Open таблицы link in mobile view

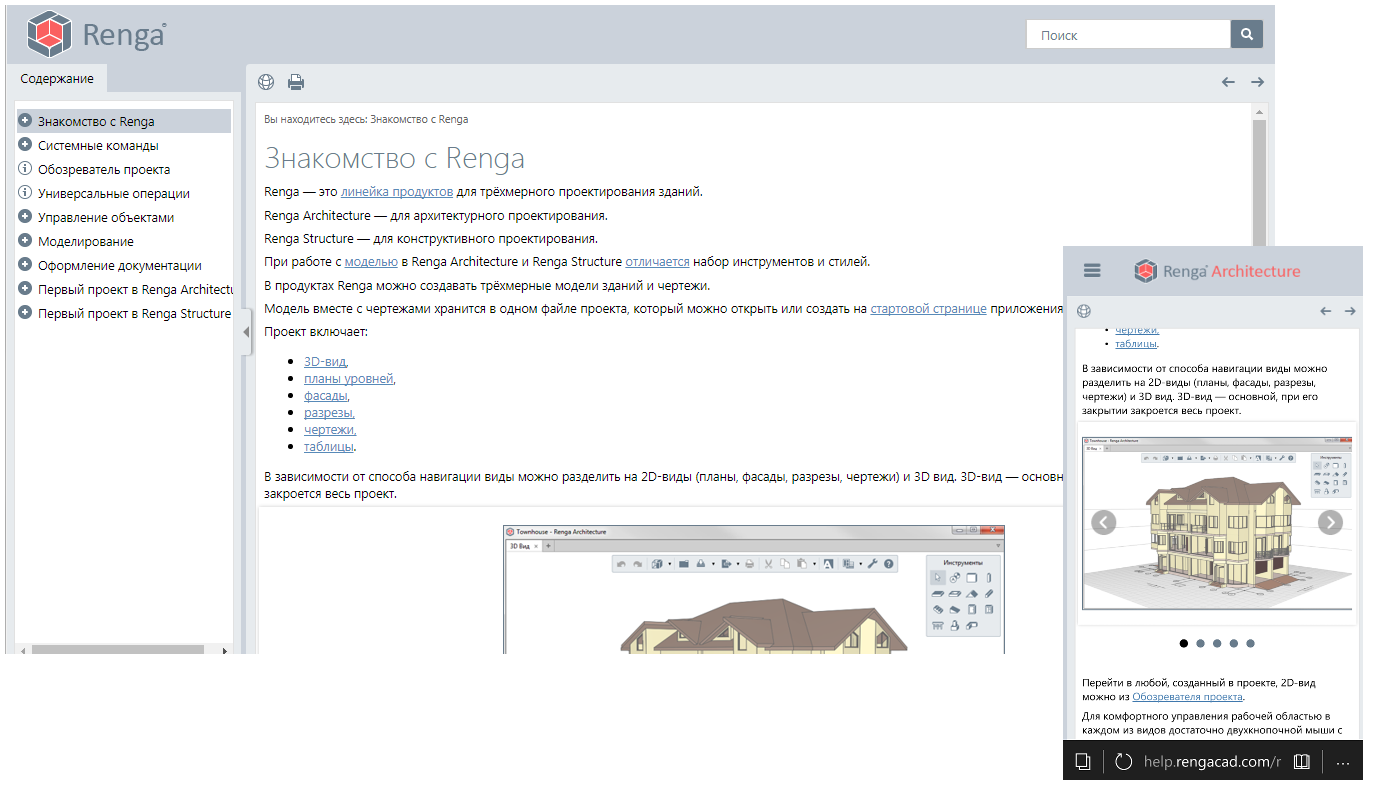1137,343
